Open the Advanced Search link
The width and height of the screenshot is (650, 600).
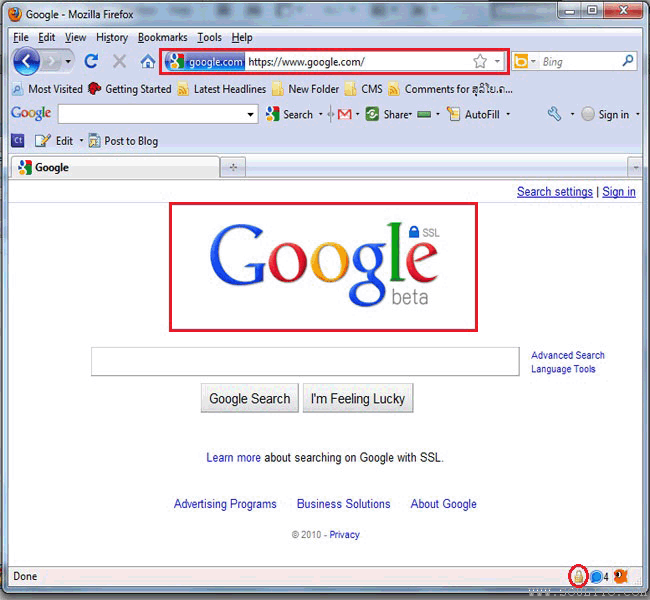pyautogui.click(x=567, y=355)
